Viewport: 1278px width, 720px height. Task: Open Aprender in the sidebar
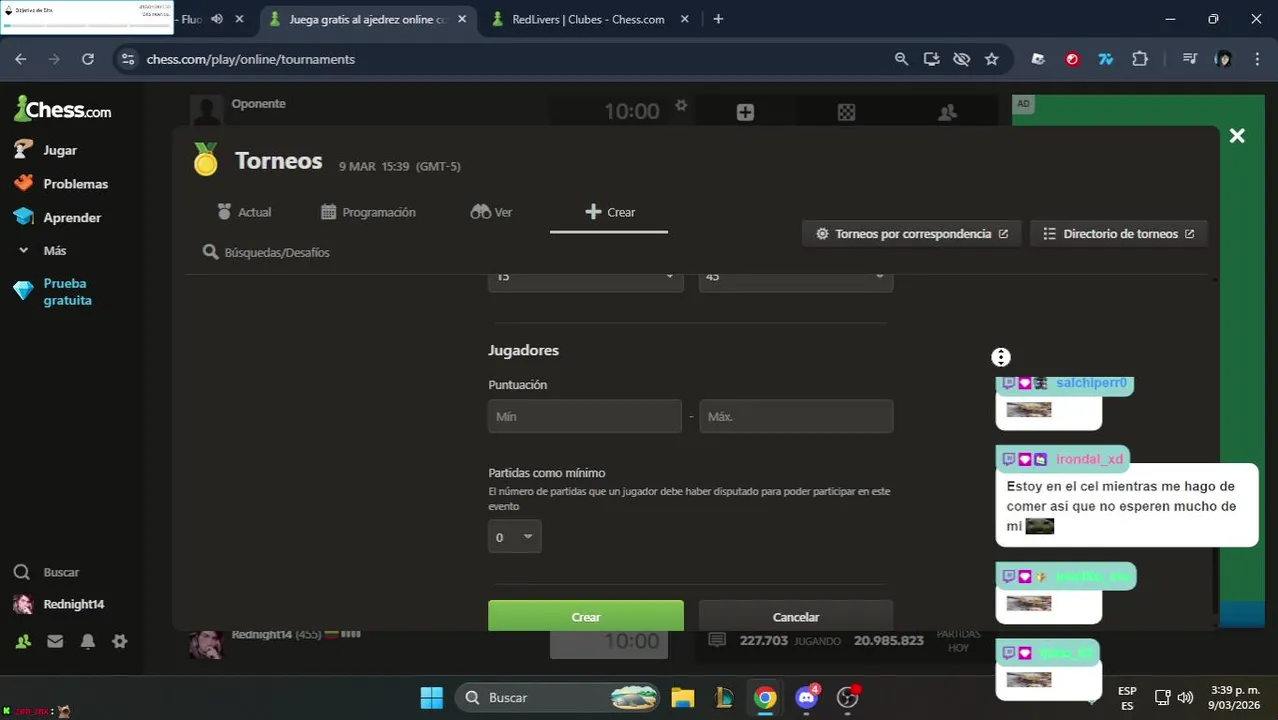point(72,217)
